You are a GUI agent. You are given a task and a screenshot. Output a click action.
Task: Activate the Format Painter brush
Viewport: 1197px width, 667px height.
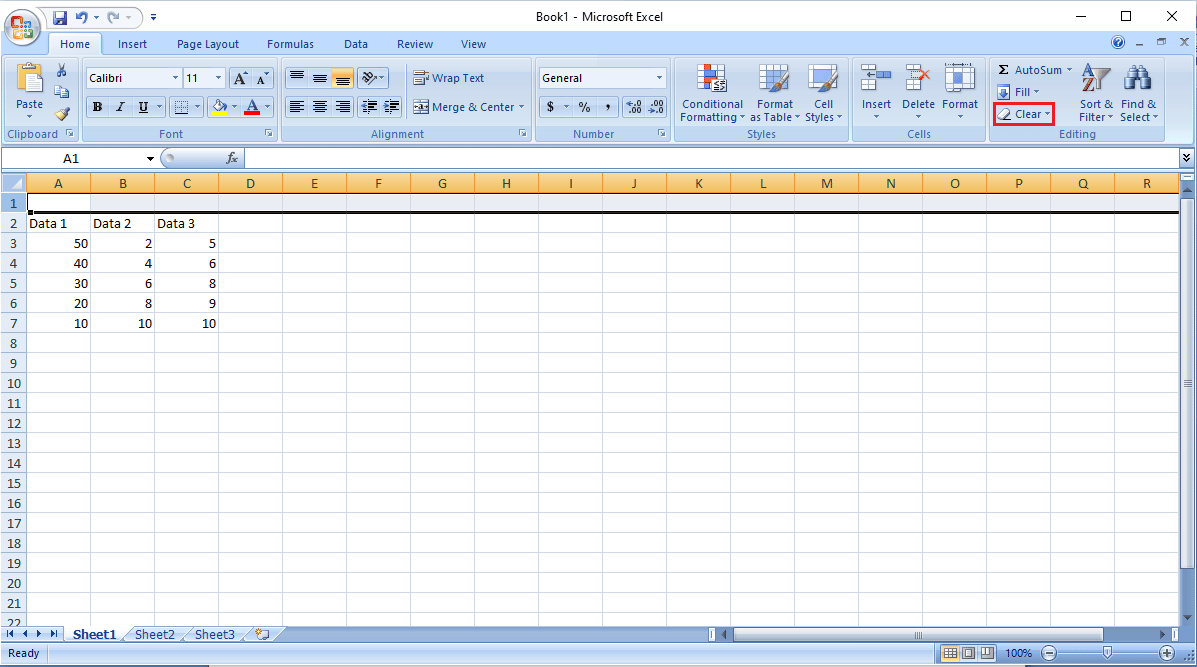click(62, 114)
